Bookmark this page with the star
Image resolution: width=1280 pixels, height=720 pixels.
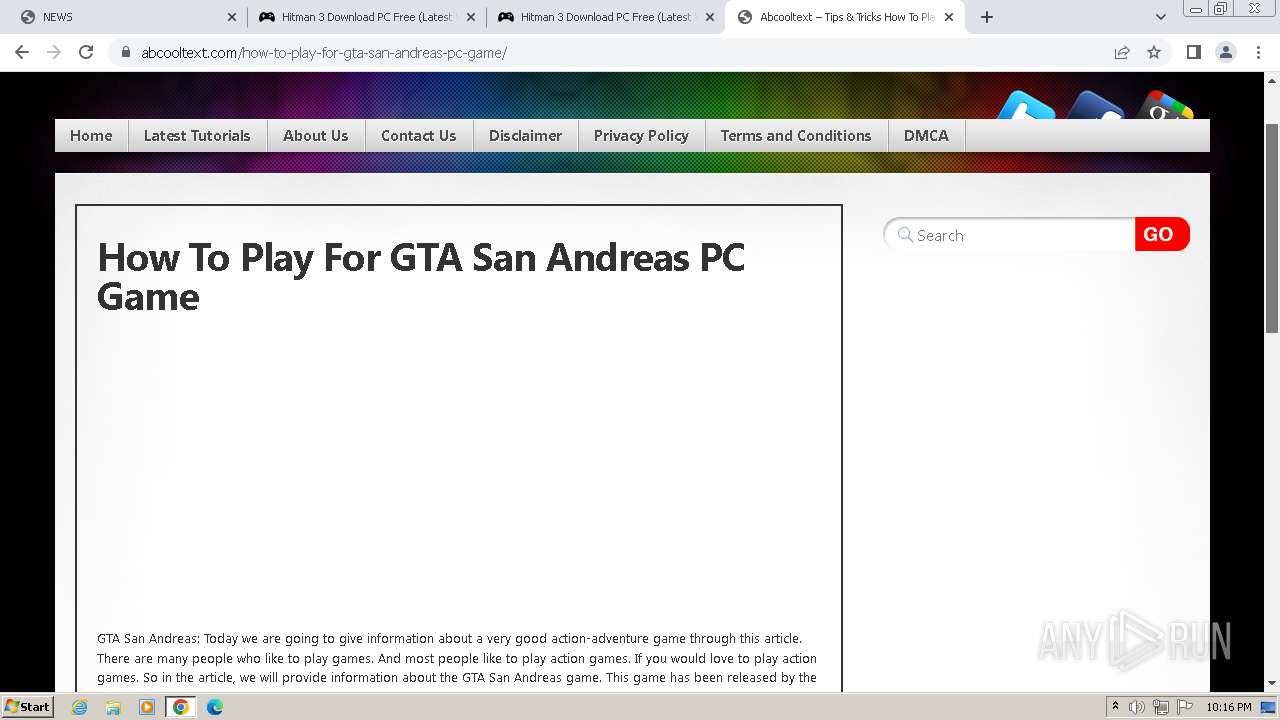(1154, 52)
